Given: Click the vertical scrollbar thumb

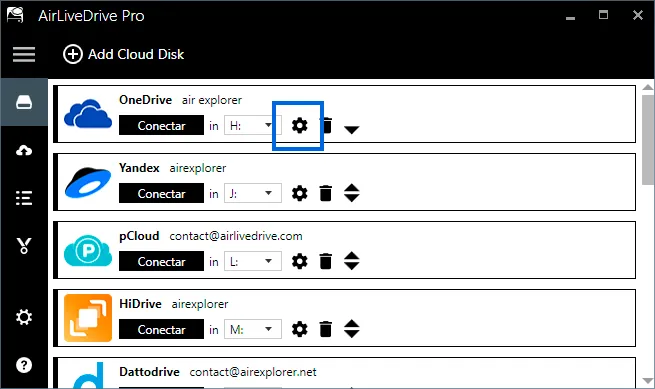Looking at the screenshot, I should [648, 140].
